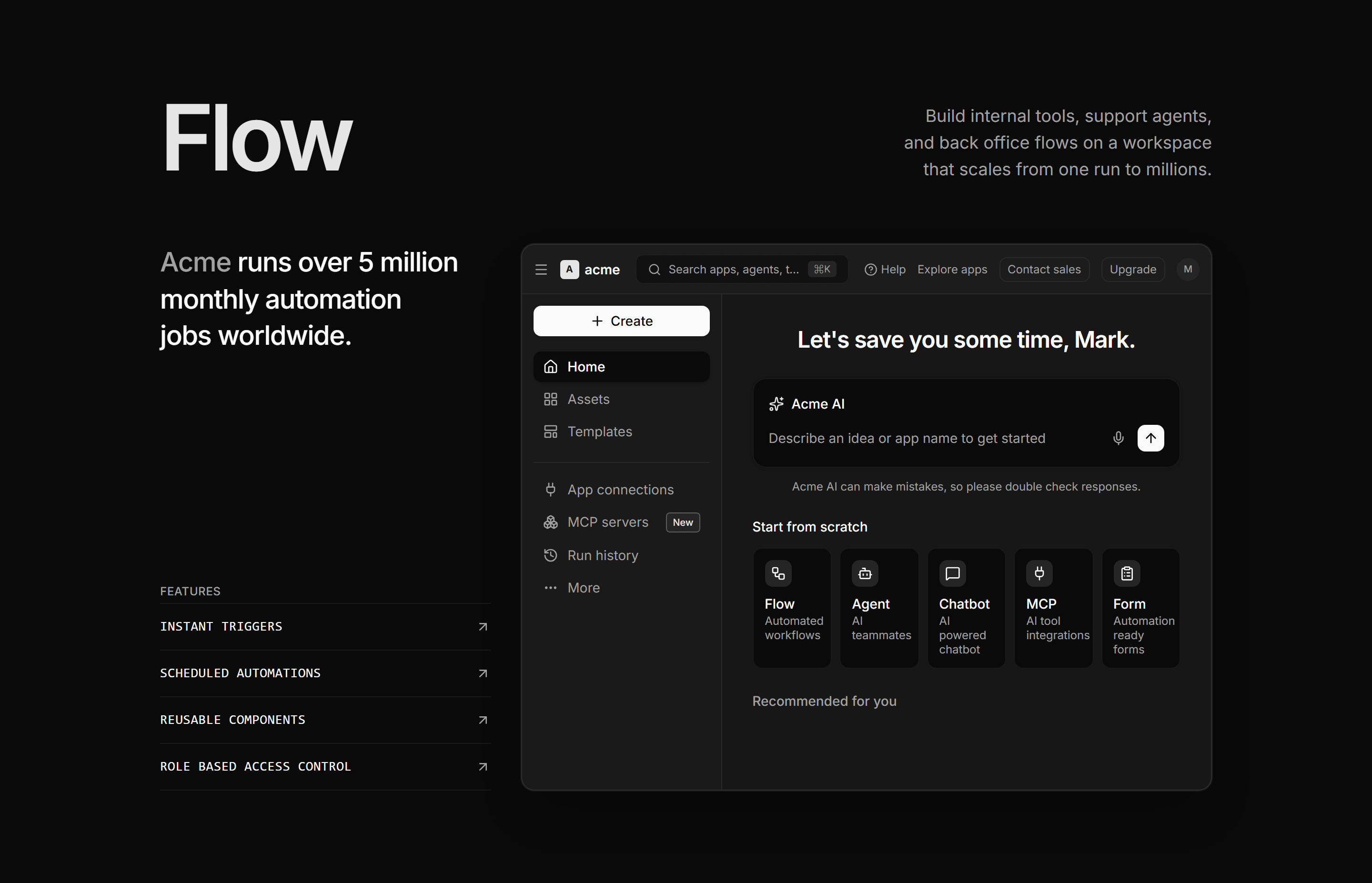1372x883 pixels.
Task: Click the Chatbot card speech bubble icon
Action: pyautogui.click(x=952, y=573)
